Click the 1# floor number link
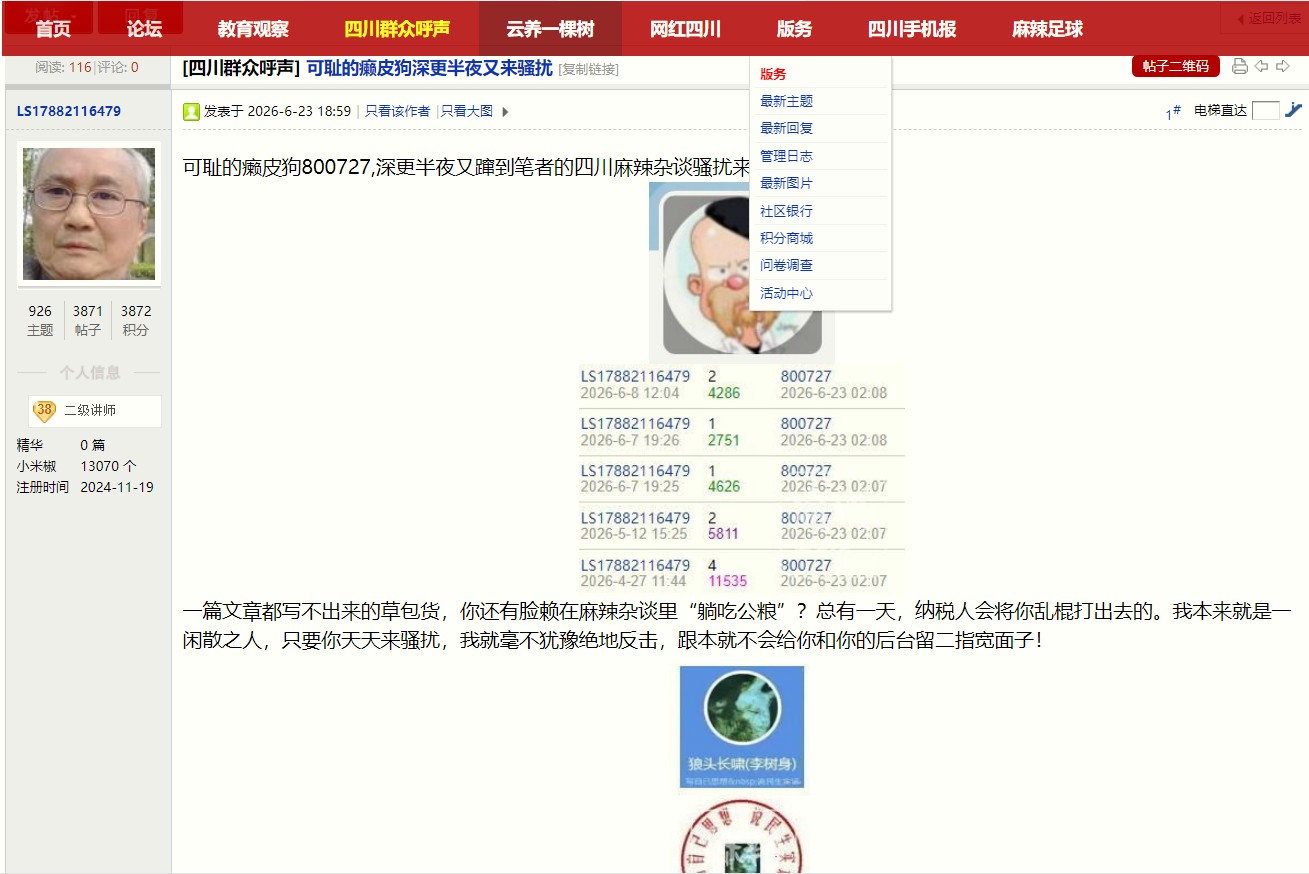The height and width of the screenshot is (874, 1309). point(1173,112)
